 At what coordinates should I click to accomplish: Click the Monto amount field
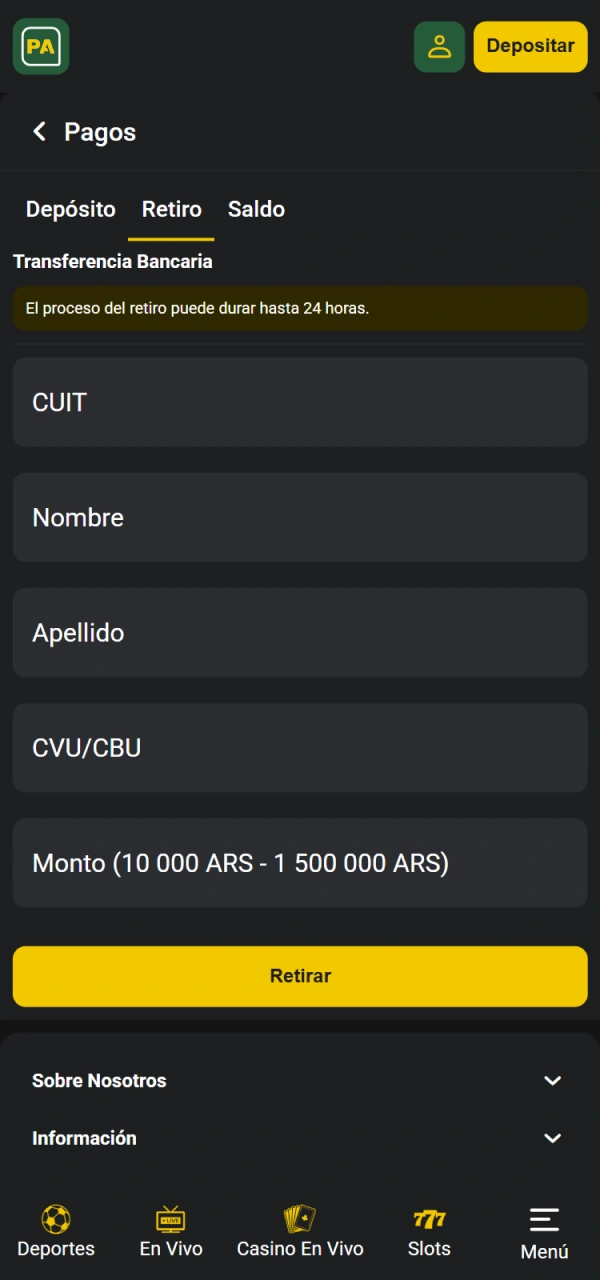click(300, 862)
